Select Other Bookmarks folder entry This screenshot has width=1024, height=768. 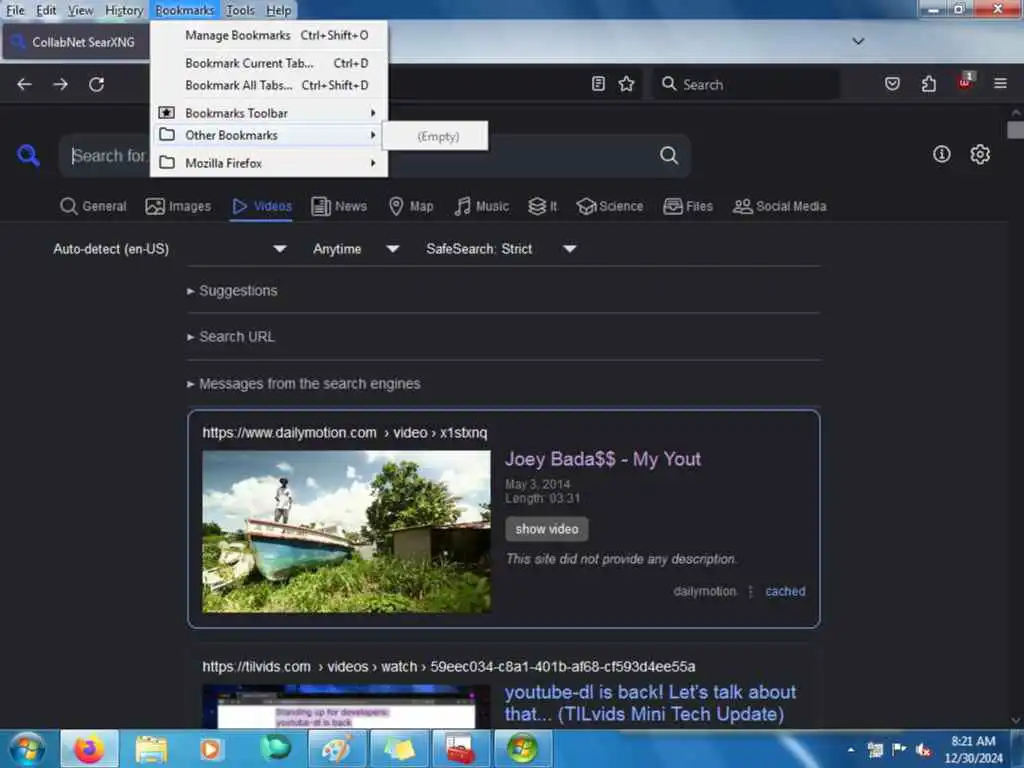pyautogui.click(x=268, y=135)
